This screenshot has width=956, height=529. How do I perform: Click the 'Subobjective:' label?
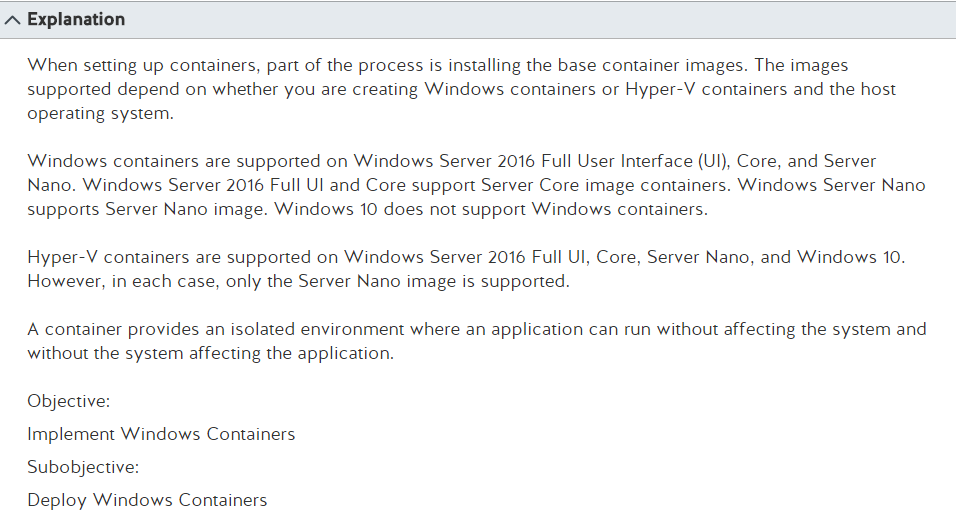coord(83,467)
